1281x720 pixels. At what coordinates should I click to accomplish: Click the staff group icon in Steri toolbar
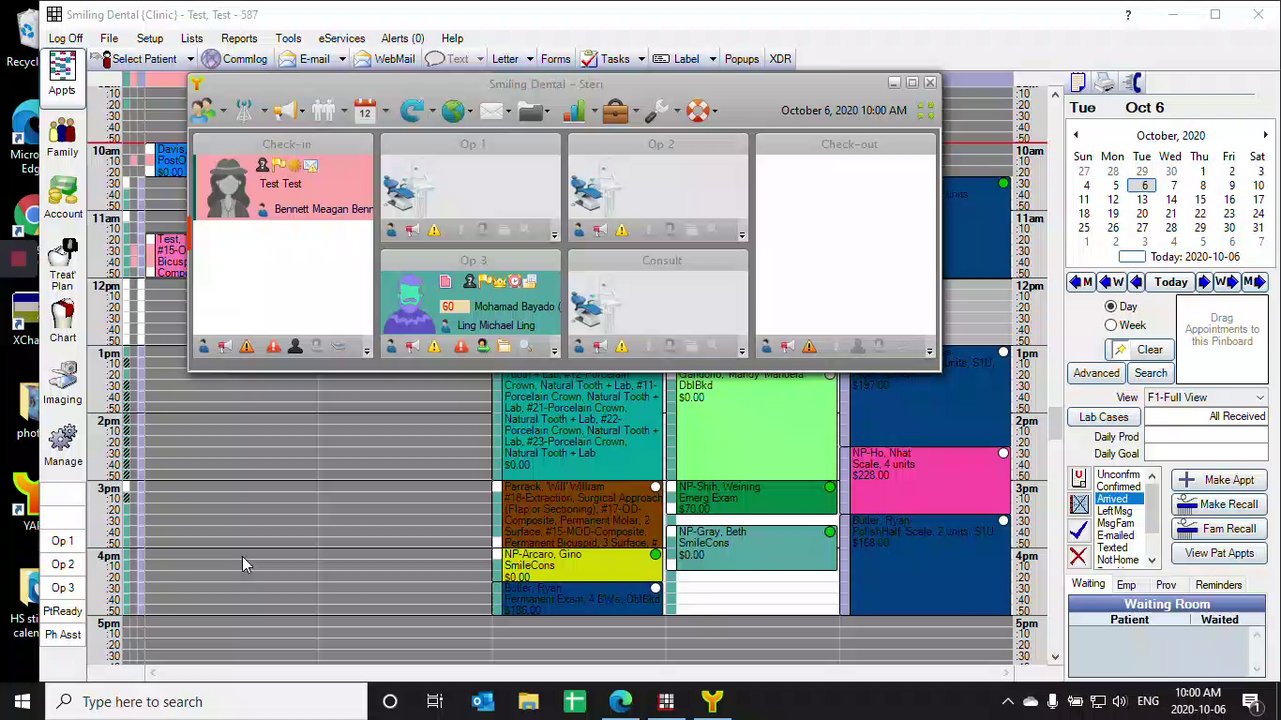pos(323,111)
